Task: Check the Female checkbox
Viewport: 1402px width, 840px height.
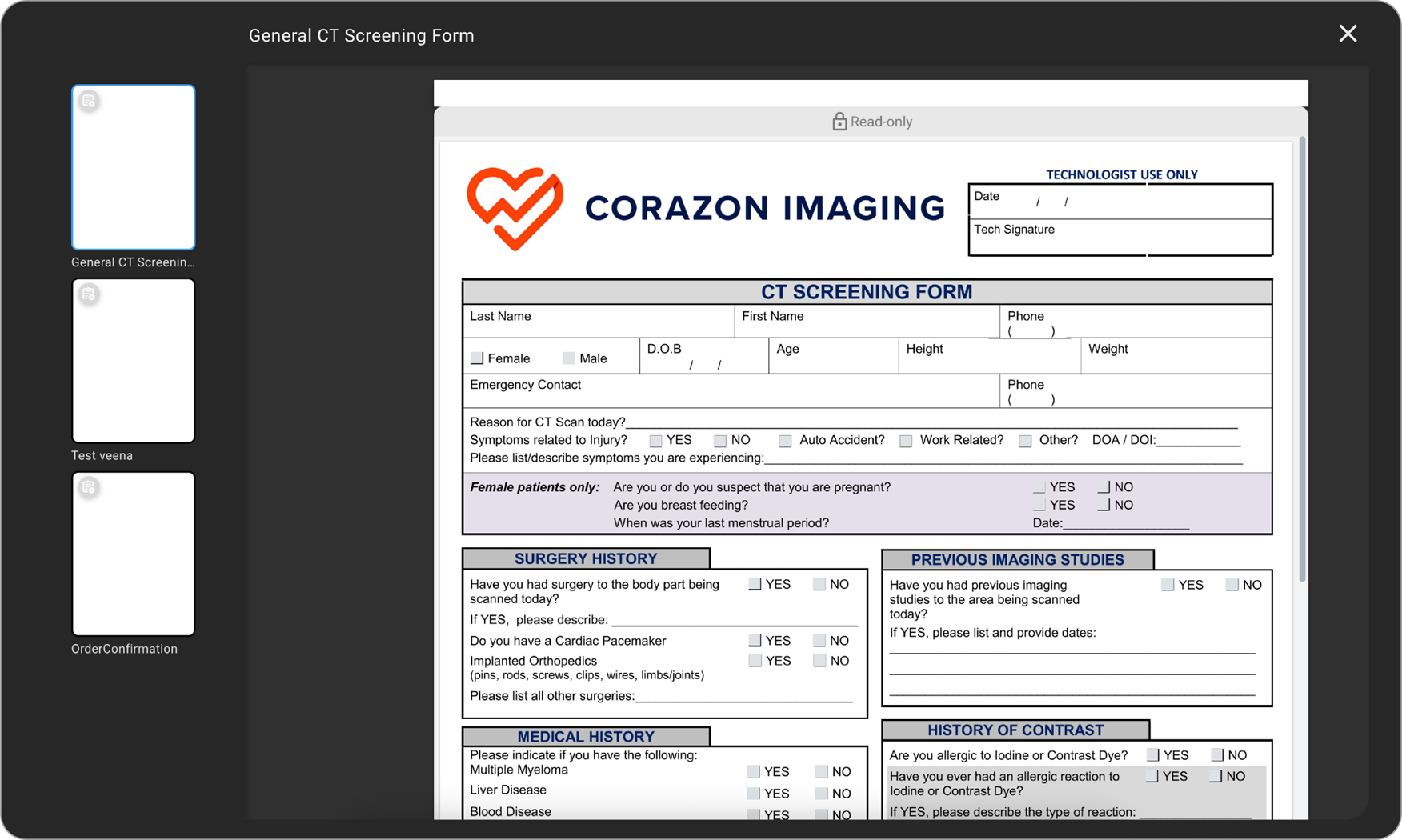Action: pyautogui.click(x=478, y=358)
